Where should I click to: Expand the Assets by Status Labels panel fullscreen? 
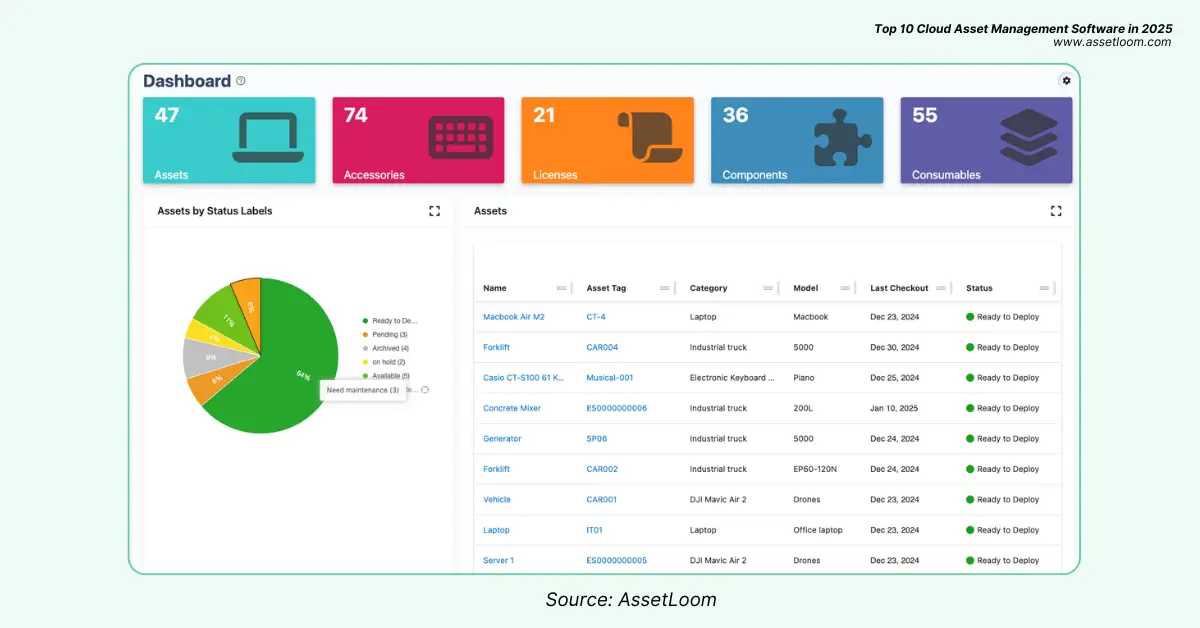[x=434, y=211]
